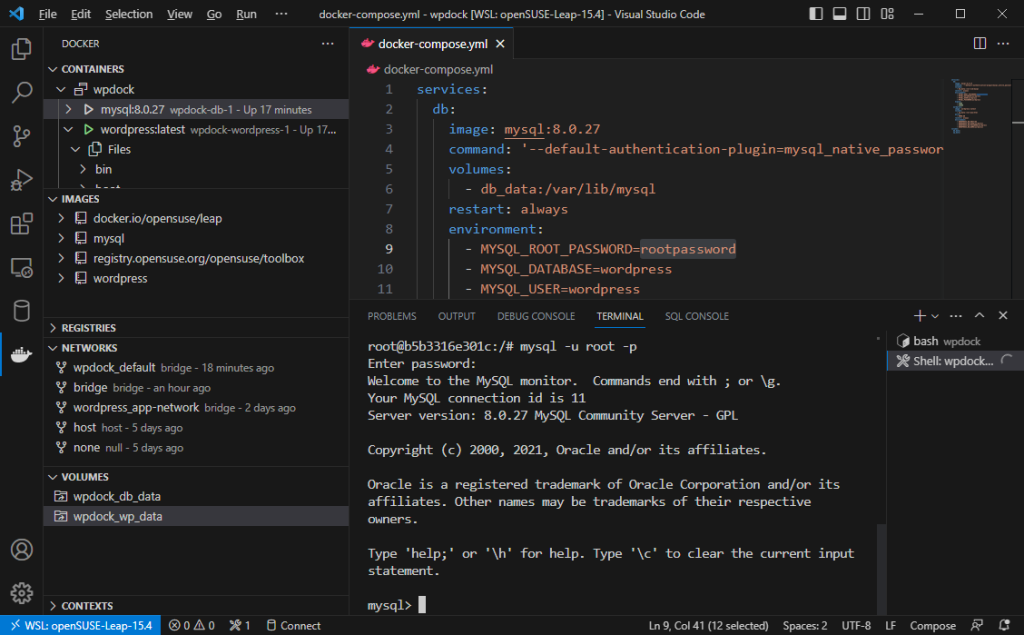1024x635 pixels.
Task: Select the wpdock_default network
Action: (196, 368)
